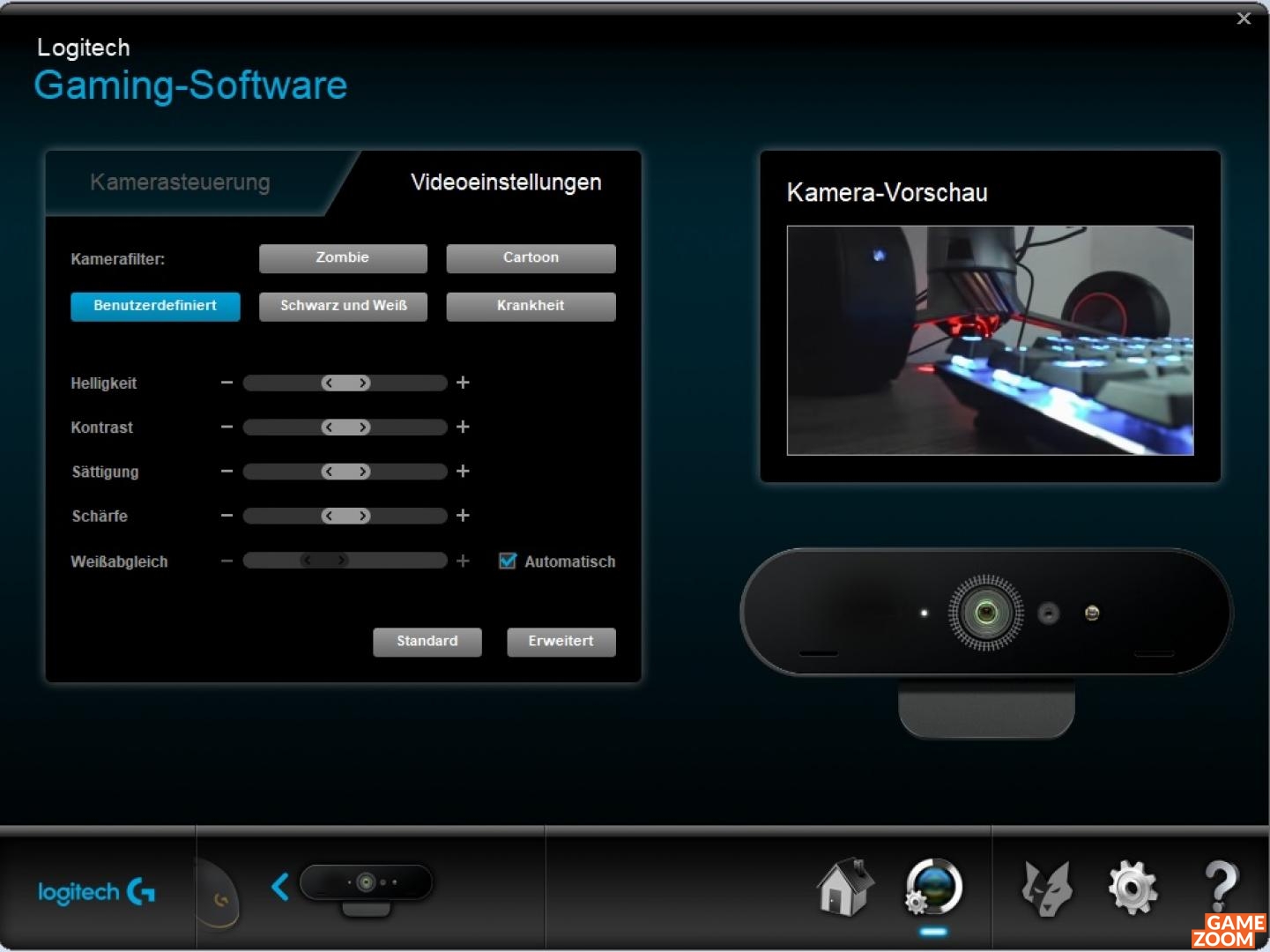Click the Schärfe label

coord(100,516)
